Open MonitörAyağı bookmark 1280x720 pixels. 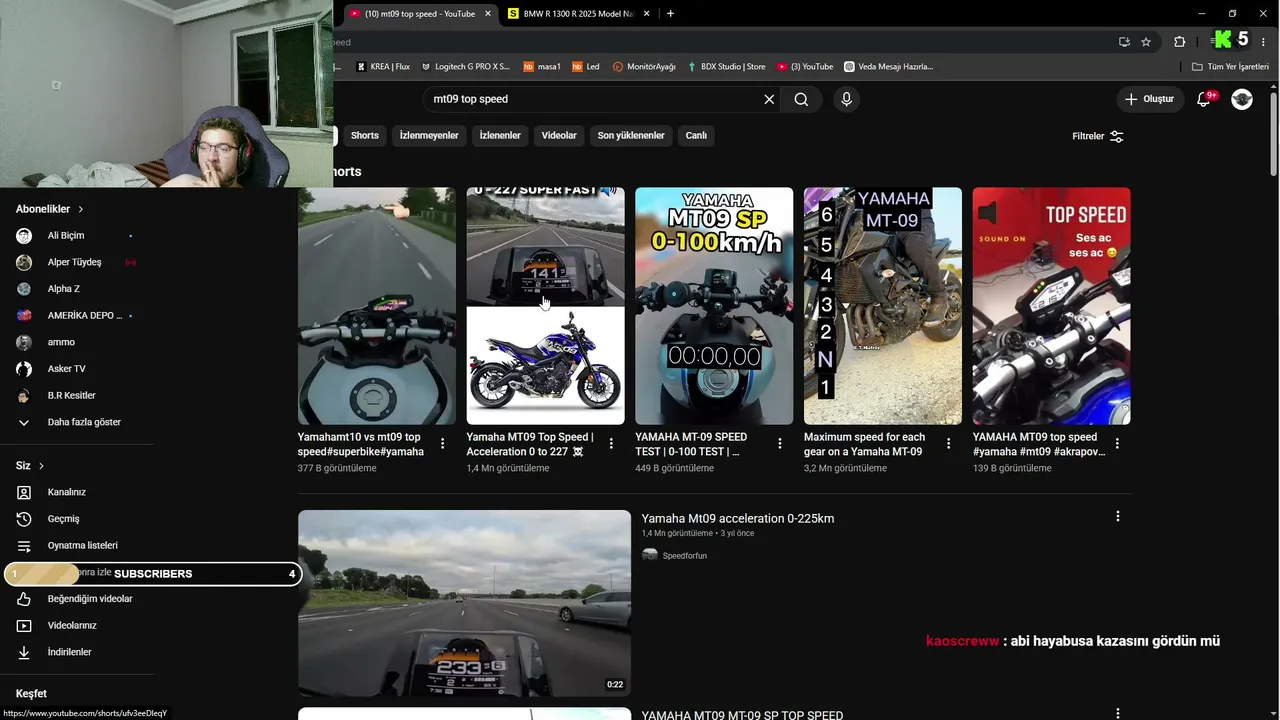tap(644, 67)
